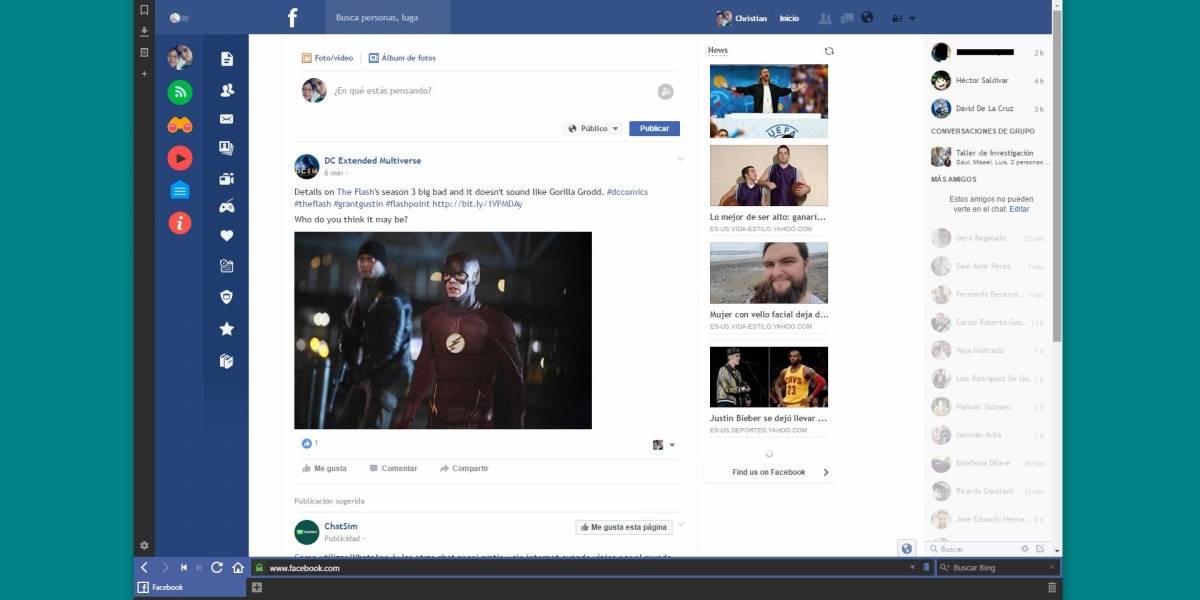Open friend requests icon in header
1200x600 pixels.
click(825, 18)
